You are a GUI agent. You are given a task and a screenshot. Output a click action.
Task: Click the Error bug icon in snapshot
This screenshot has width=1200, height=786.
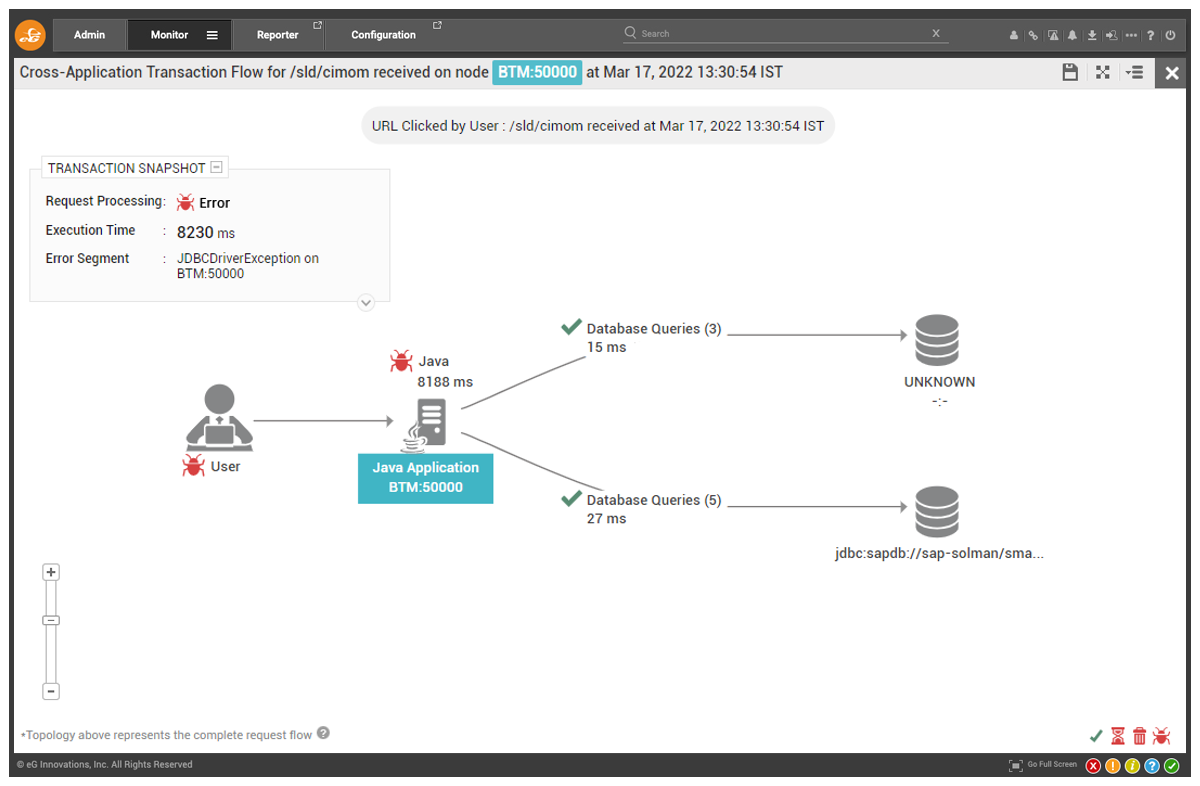185,202
